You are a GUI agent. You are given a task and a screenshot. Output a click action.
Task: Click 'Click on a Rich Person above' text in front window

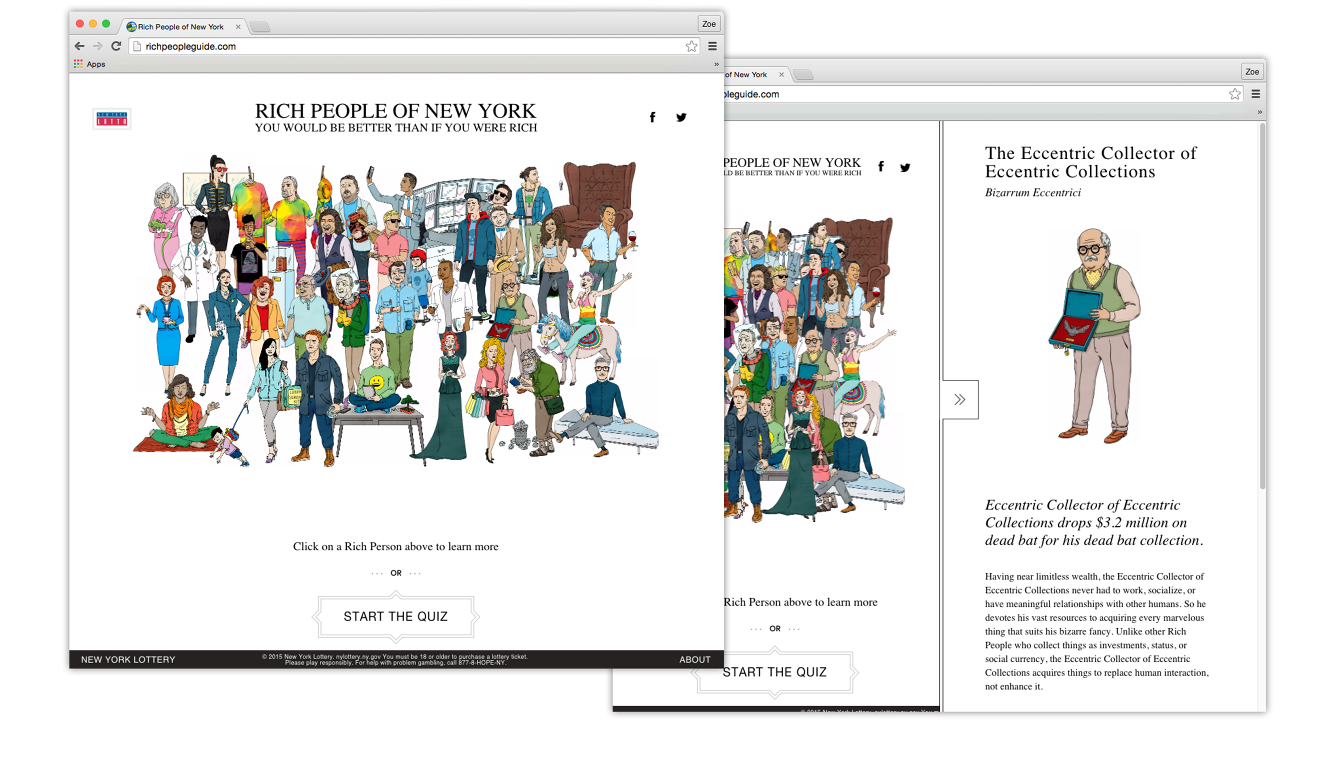click(396, 547)
